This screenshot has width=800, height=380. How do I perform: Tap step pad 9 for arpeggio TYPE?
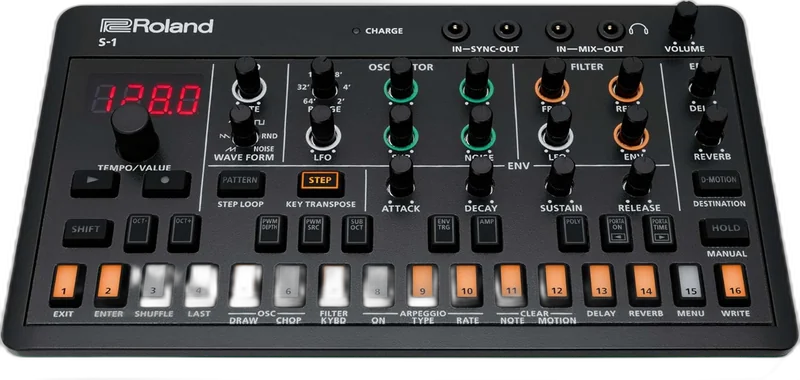point(422,285)
